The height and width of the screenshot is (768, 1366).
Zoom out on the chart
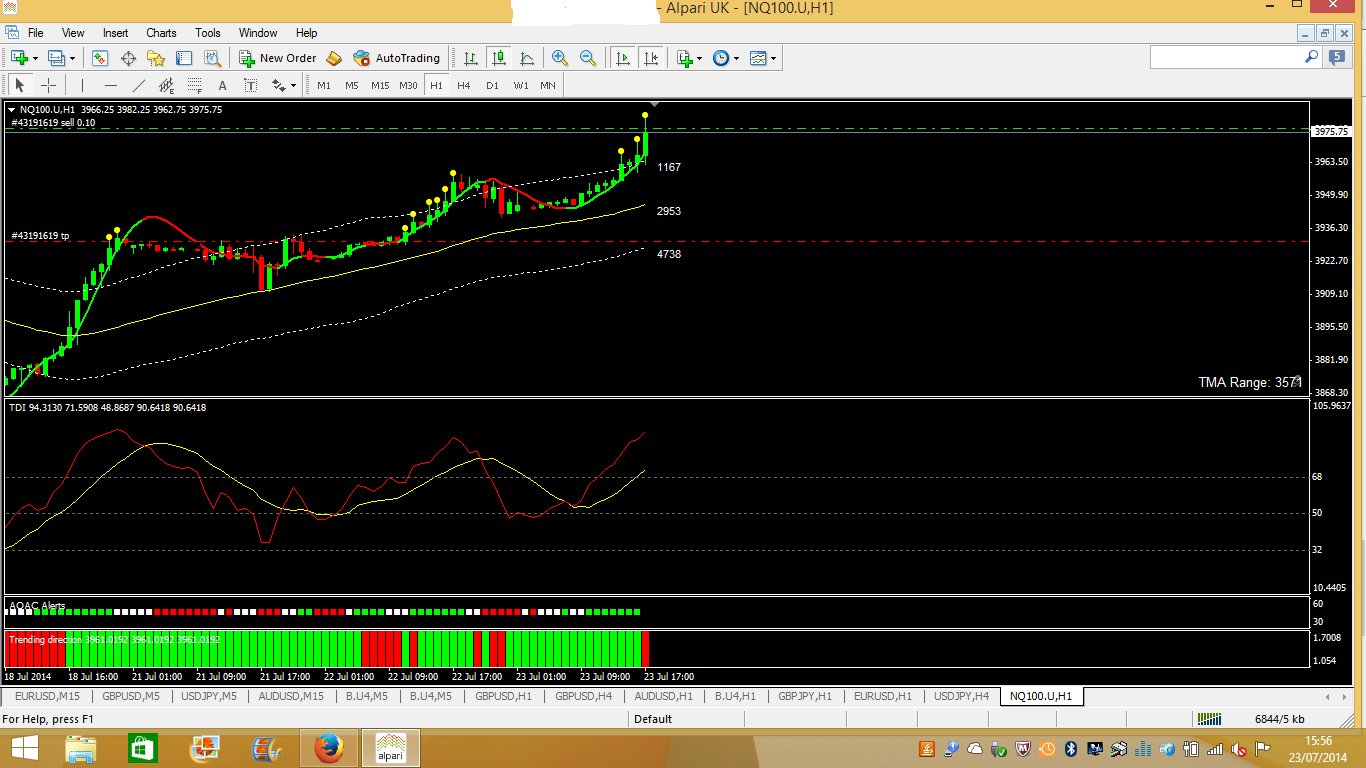click(x=588, y=58)
